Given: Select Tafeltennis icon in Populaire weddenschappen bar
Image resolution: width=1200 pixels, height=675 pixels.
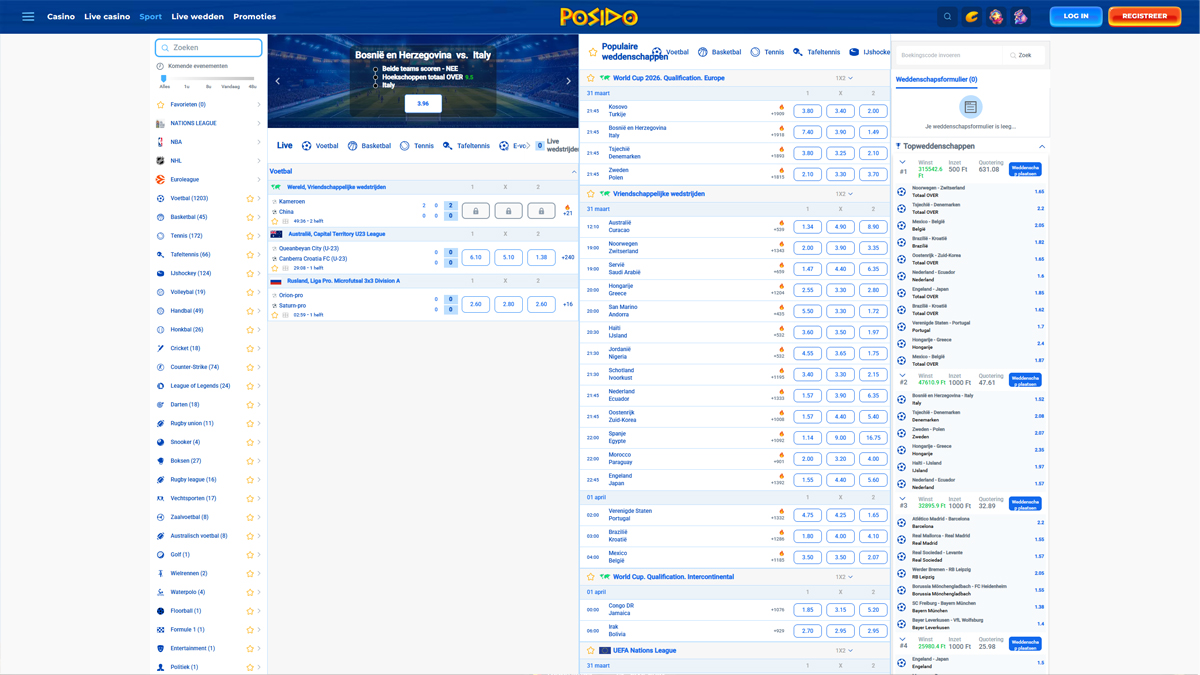Looking at the screenshot, I should (x=798, y=52).
